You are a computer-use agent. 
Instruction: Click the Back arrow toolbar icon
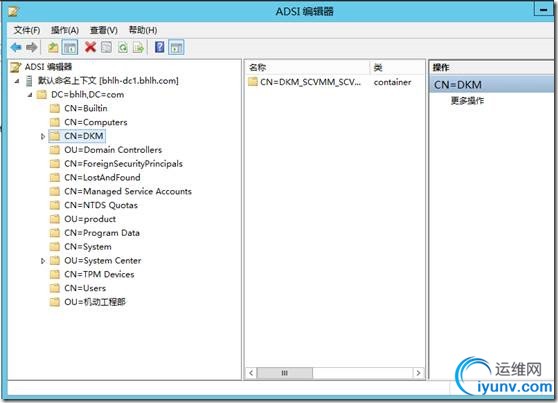[x=16, y=47]
